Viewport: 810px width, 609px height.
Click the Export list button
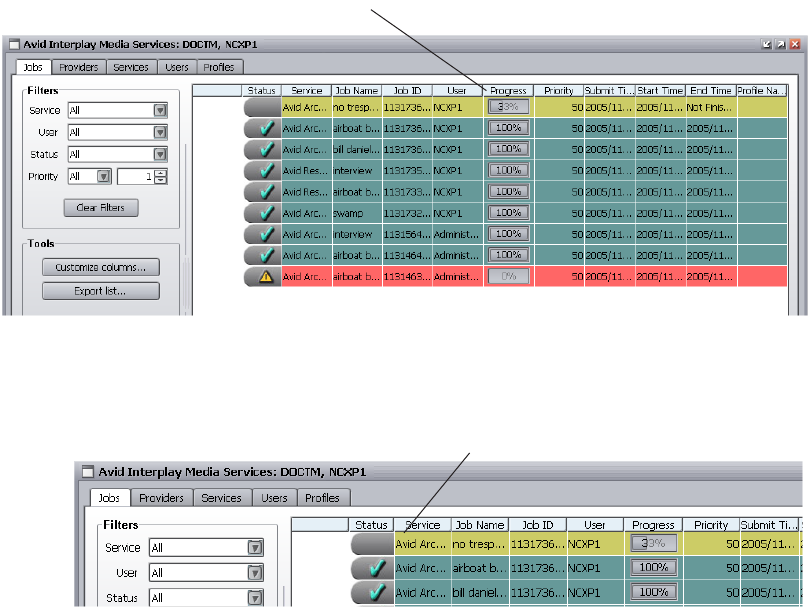(x=101, y=291)
